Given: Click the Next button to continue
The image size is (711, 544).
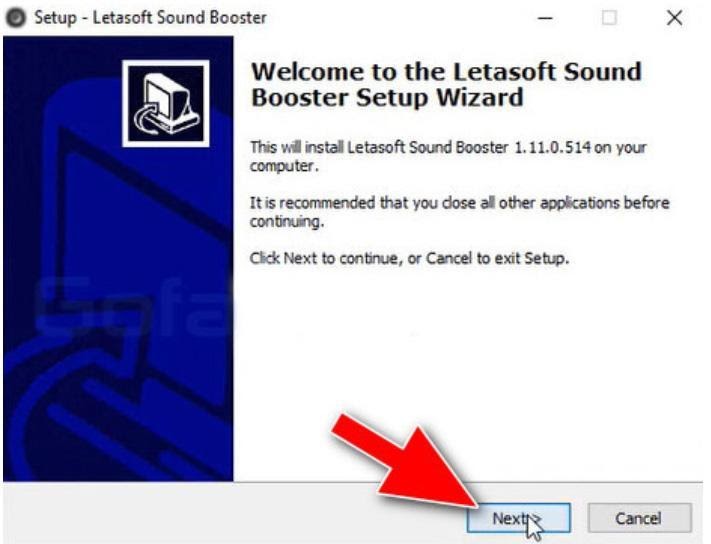Looking at the screenshot, I should pyautogui.click(x=518, y=518).
